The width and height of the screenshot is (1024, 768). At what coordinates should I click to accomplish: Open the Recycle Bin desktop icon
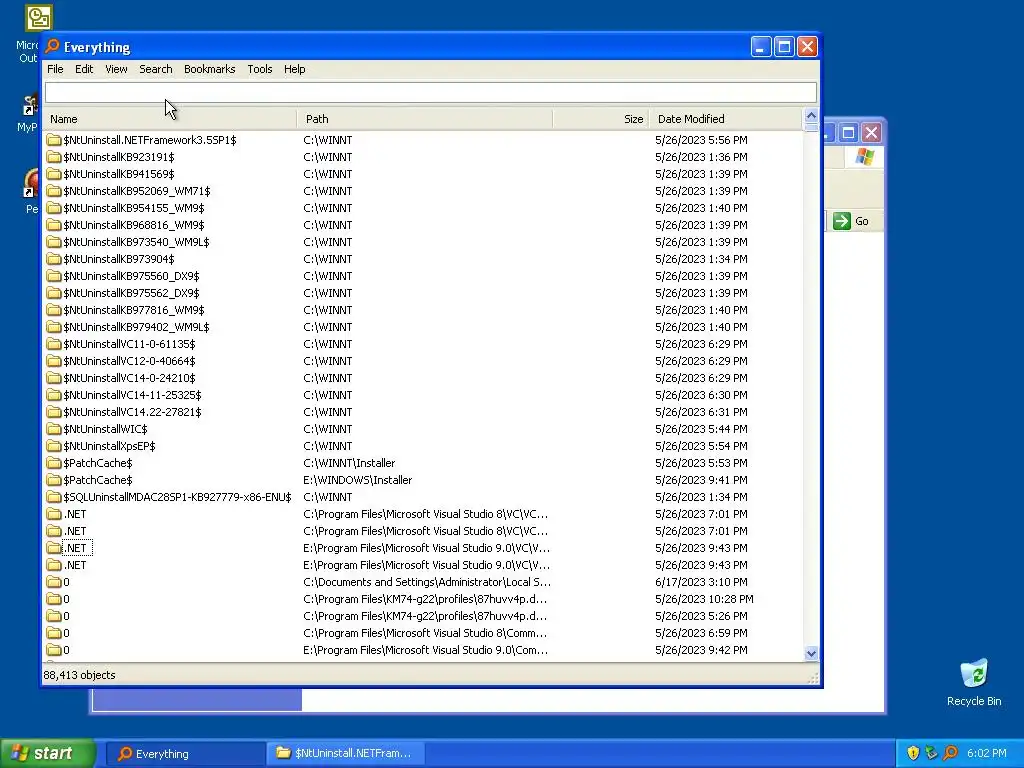tap(974, 682)
